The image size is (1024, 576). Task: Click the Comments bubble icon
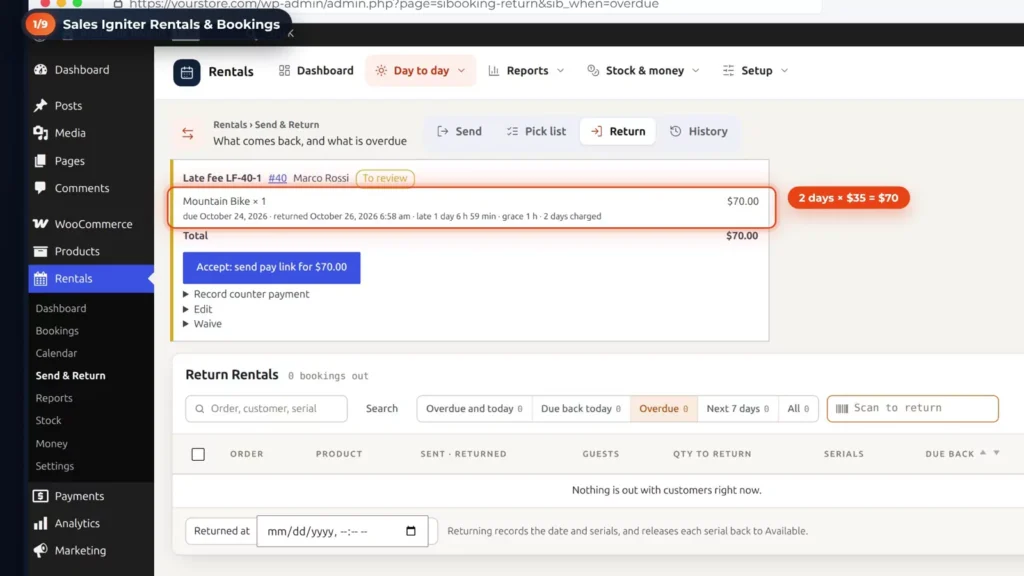(40, 188)
